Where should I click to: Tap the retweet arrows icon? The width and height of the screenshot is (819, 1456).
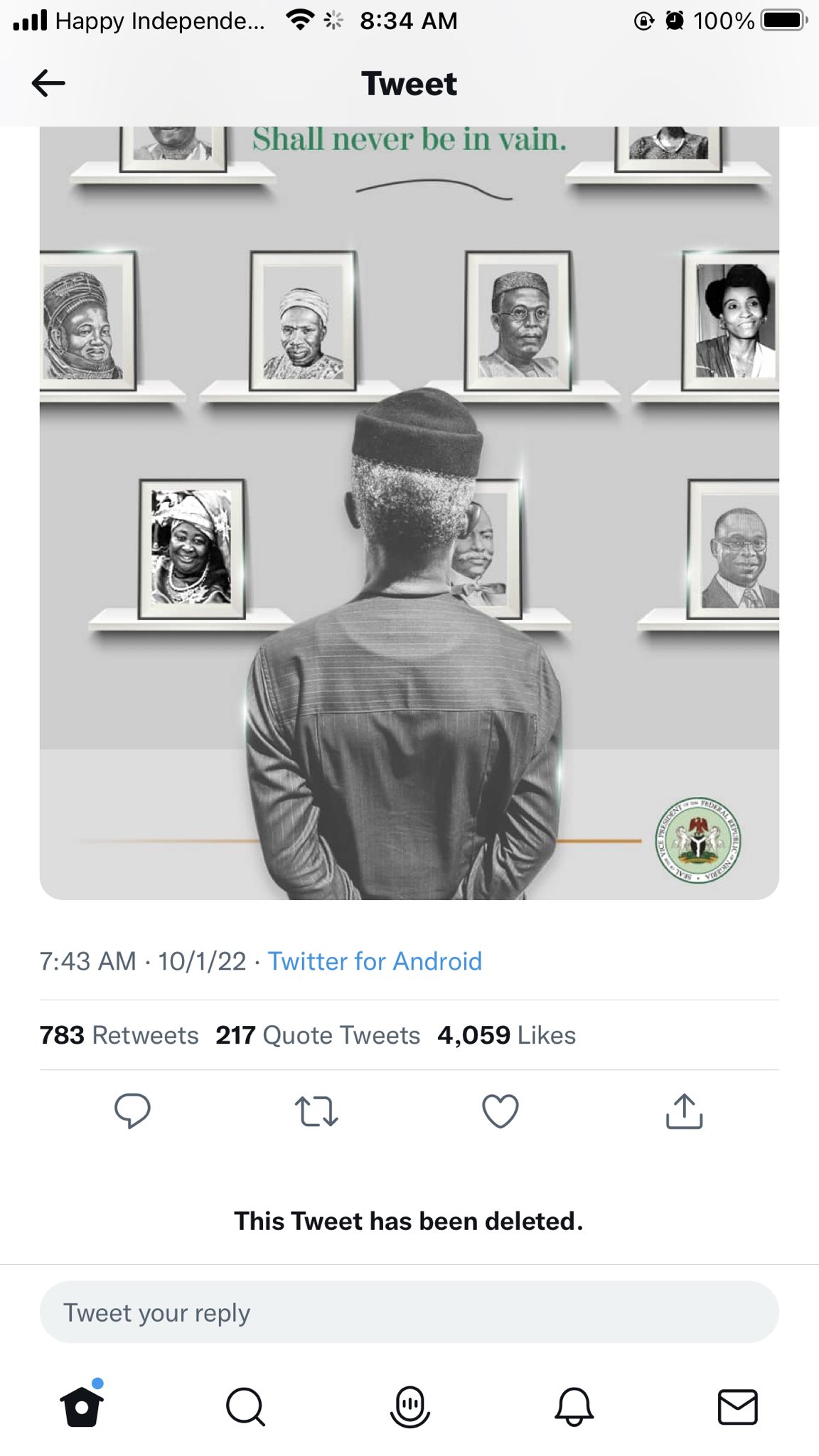(x=316, y=1111)
